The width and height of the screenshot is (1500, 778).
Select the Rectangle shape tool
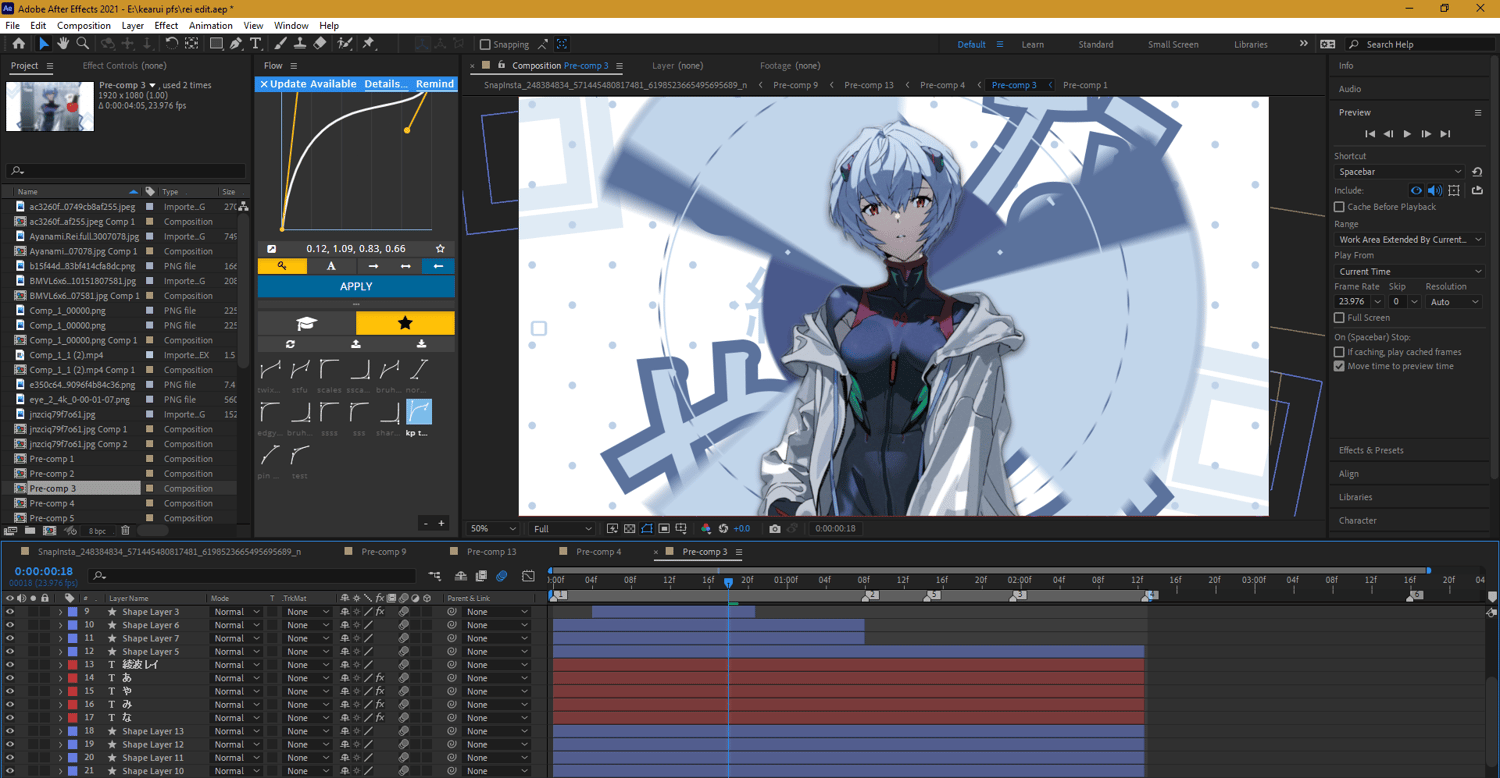coord(216,44)
